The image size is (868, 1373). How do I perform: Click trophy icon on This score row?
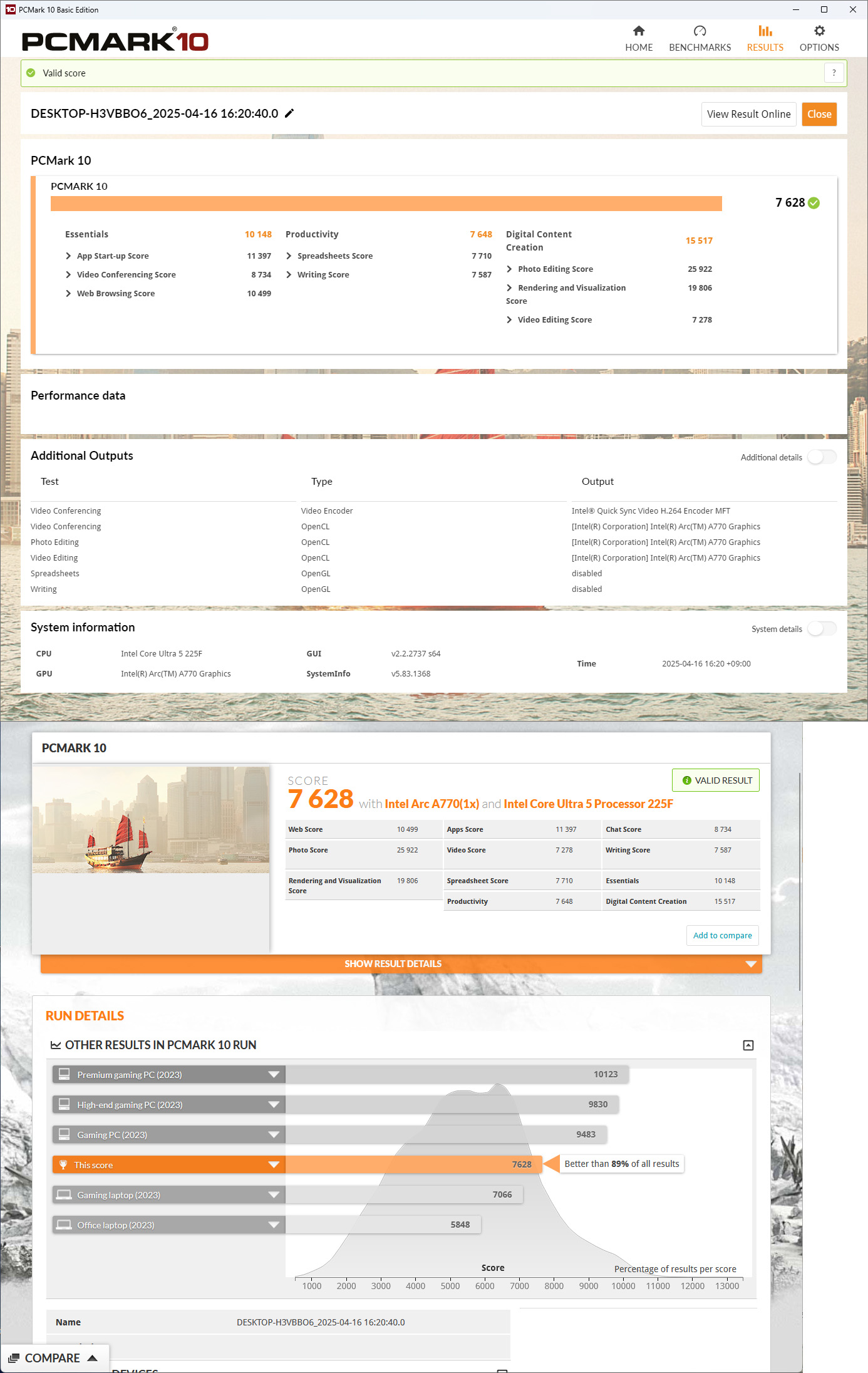(63, 1164)
